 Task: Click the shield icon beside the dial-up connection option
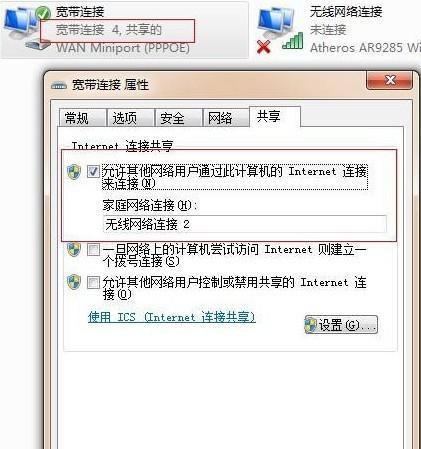pos(74,249)
